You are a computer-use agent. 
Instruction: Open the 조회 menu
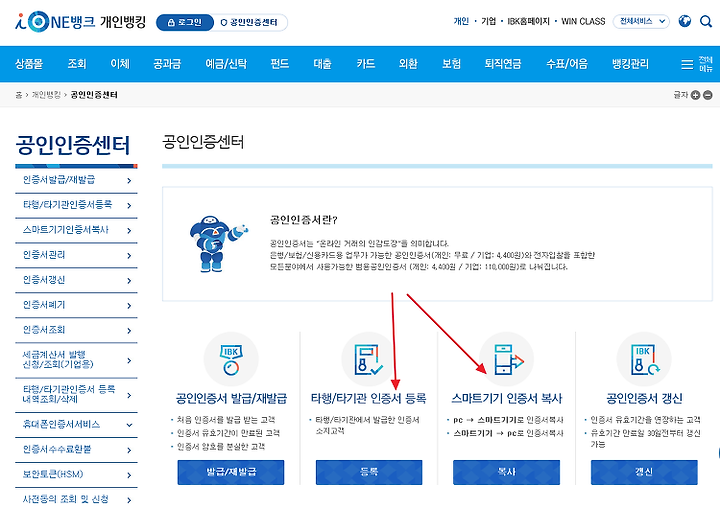77,64
